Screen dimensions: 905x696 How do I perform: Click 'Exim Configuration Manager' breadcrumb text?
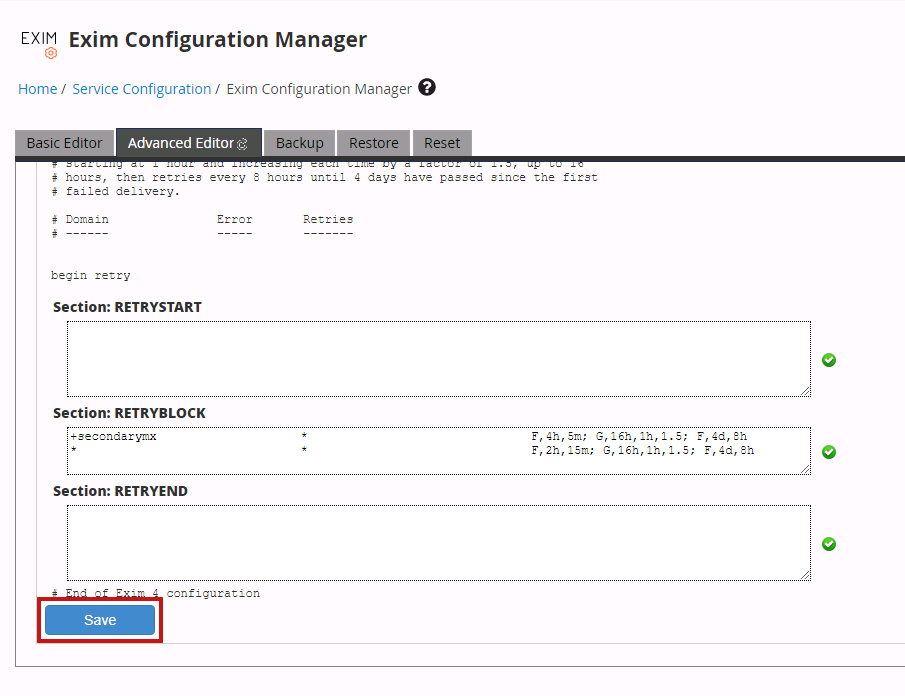(x=319, y=89)
